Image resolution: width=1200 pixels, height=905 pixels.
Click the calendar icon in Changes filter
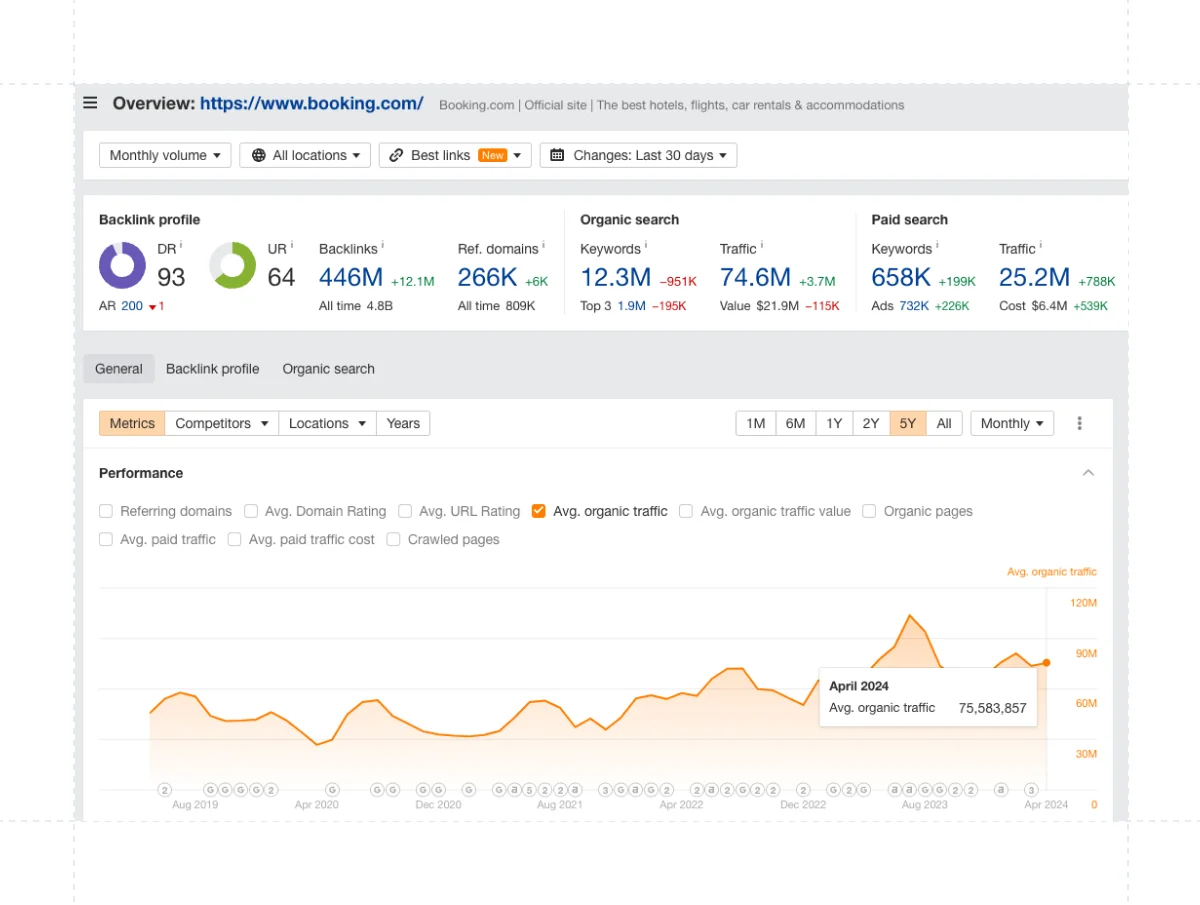(x=557, y=155)
